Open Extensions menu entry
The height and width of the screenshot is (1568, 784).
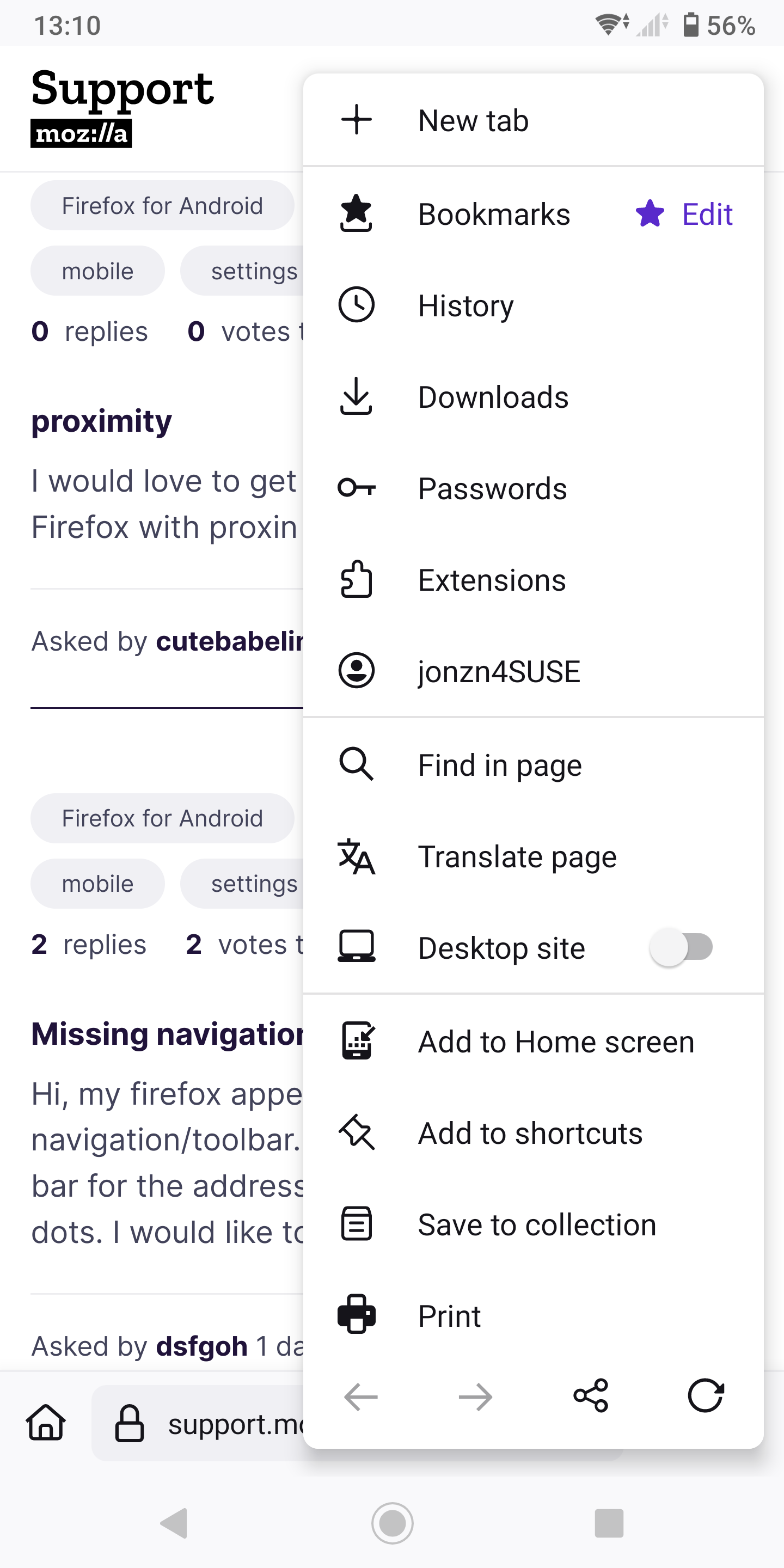point(533,580)
